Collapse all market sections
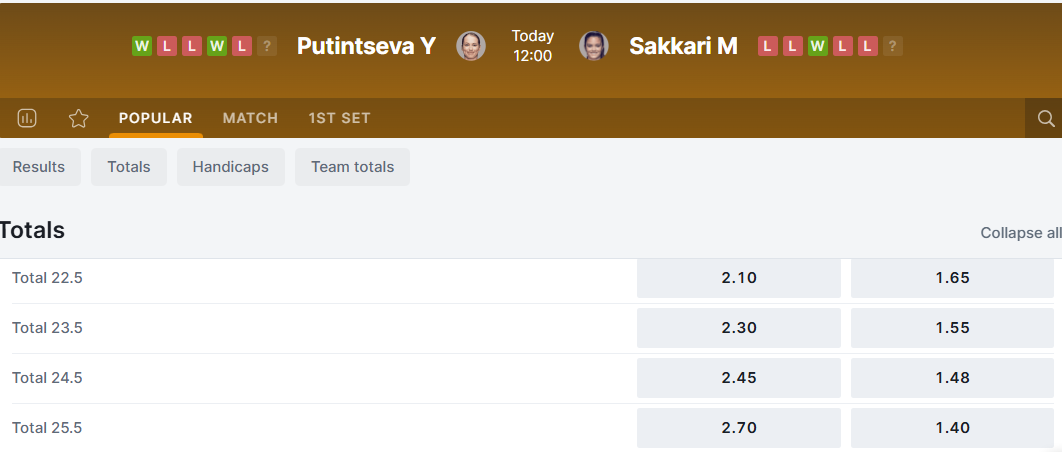The height and width of the screenshot is (452, 1062). click(1020, 233)
